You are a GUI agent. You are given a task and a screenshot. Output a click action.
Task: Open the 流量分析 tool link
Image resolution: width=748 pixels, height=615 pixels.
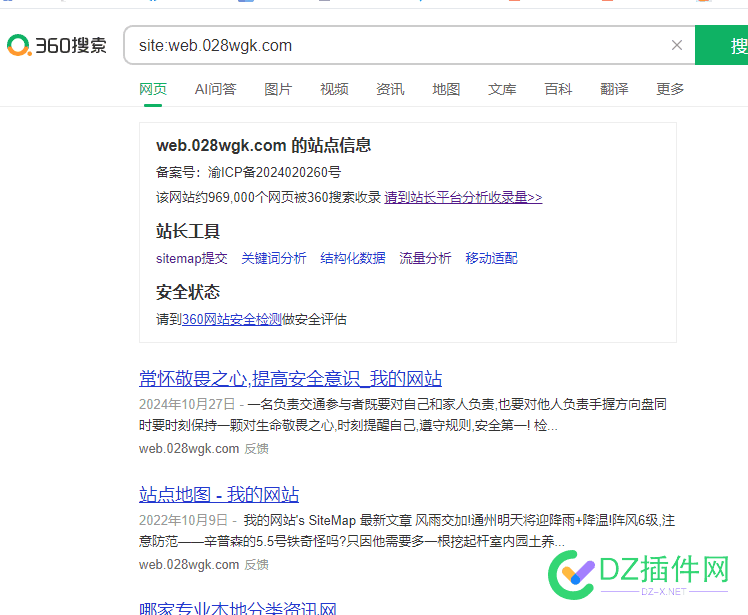tap(426, 258)
